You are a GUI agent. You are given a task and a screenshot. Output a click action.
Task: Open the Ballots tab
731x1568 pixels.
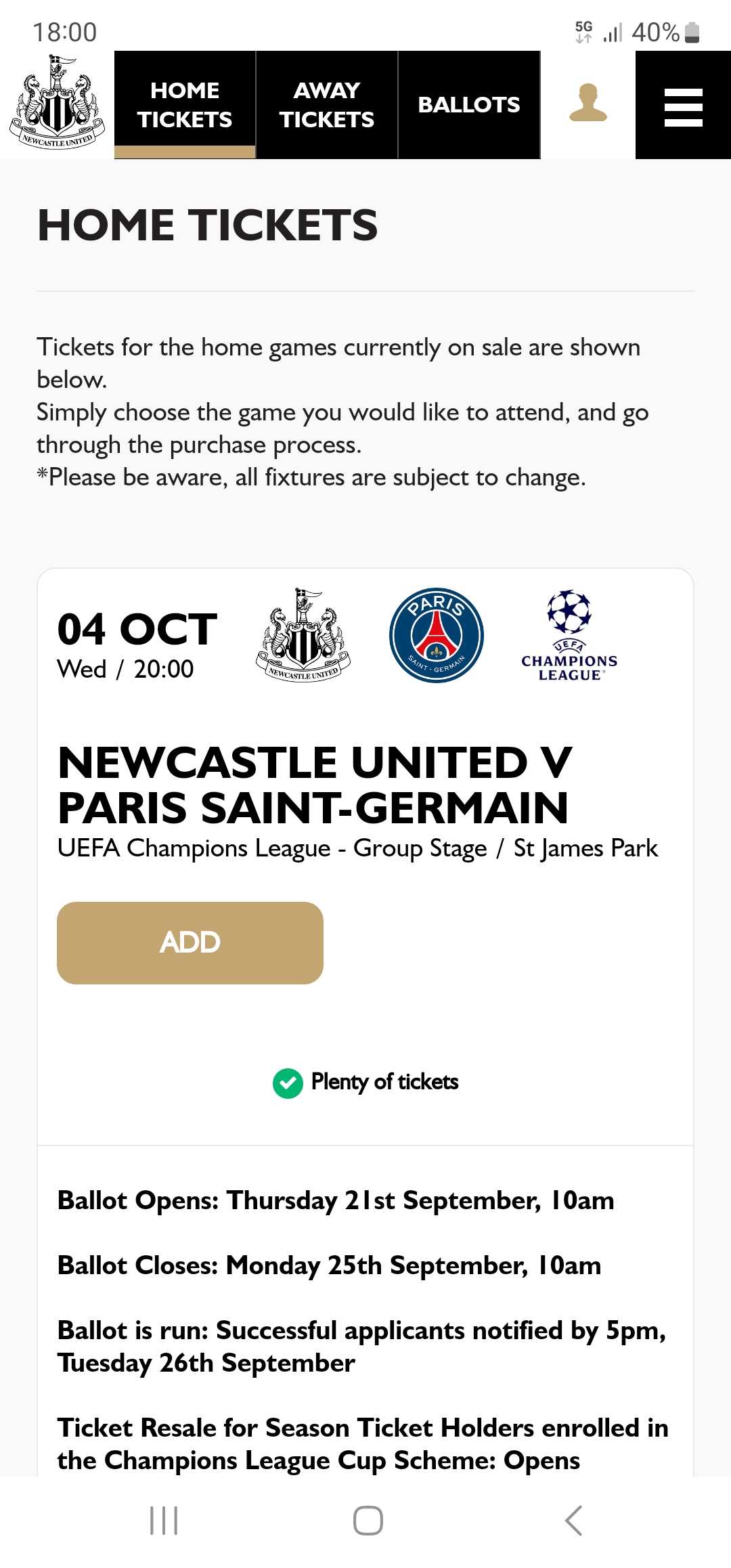469,105
